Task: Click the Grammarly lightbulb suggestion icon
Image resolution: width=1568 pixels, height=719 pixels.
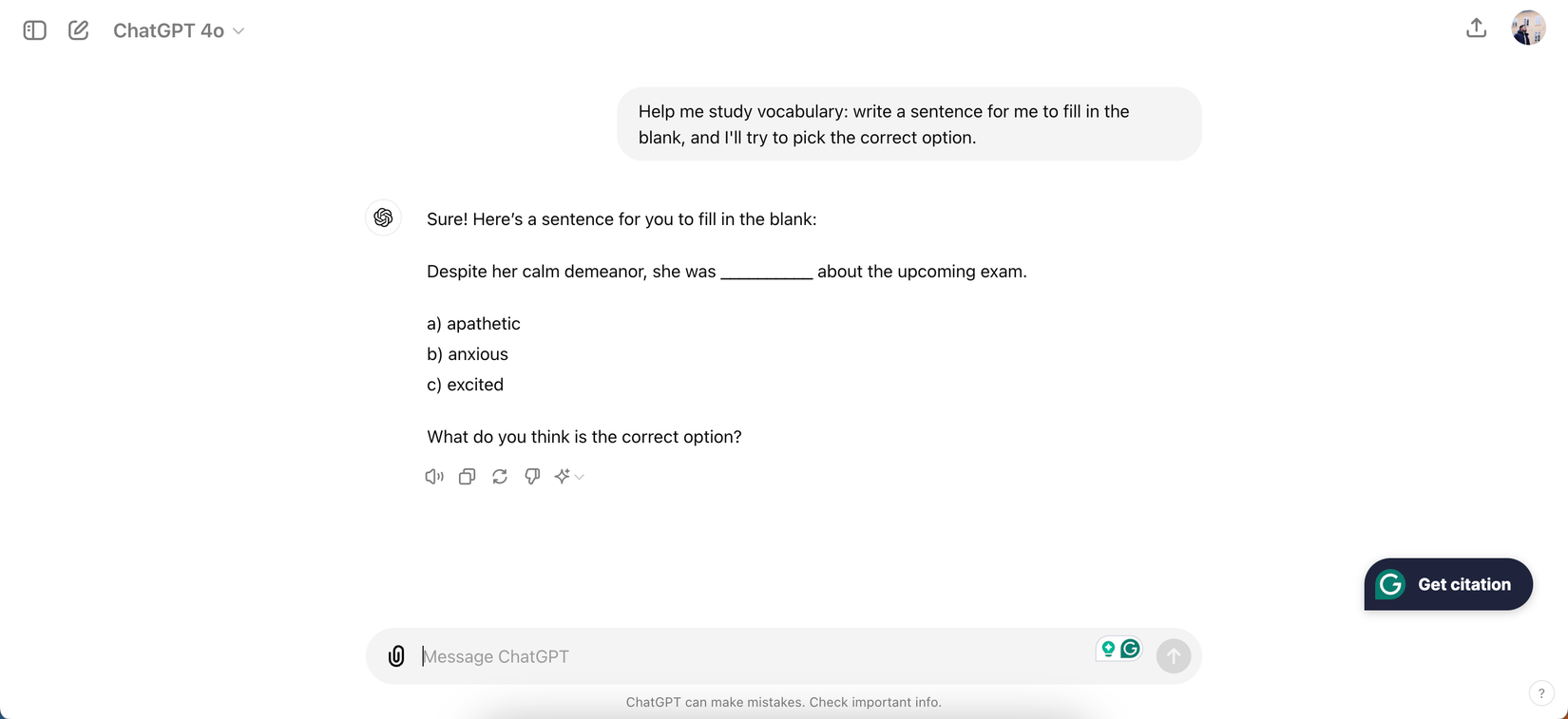Action: [1108, 649]
